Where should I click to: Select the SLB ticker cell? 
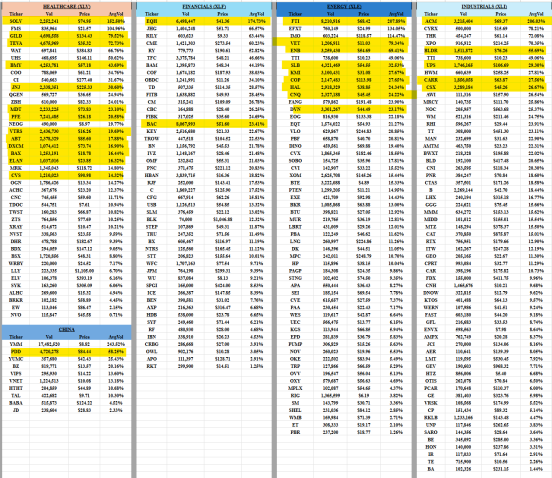[295, 65]
